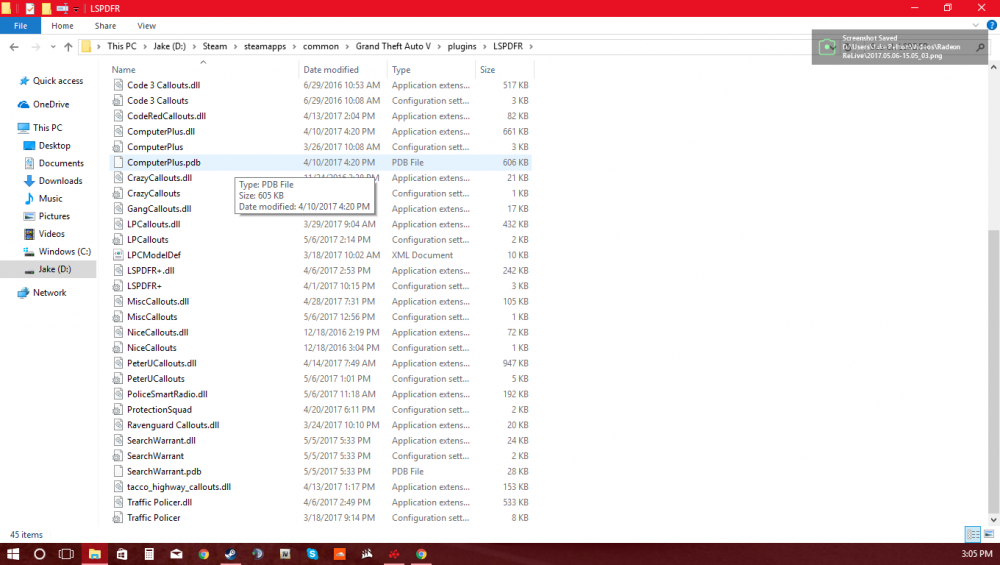Open Cortana search circle on taskbar
The height and width of the screenshot is (565, 1000).
click(x=39, y=554)
